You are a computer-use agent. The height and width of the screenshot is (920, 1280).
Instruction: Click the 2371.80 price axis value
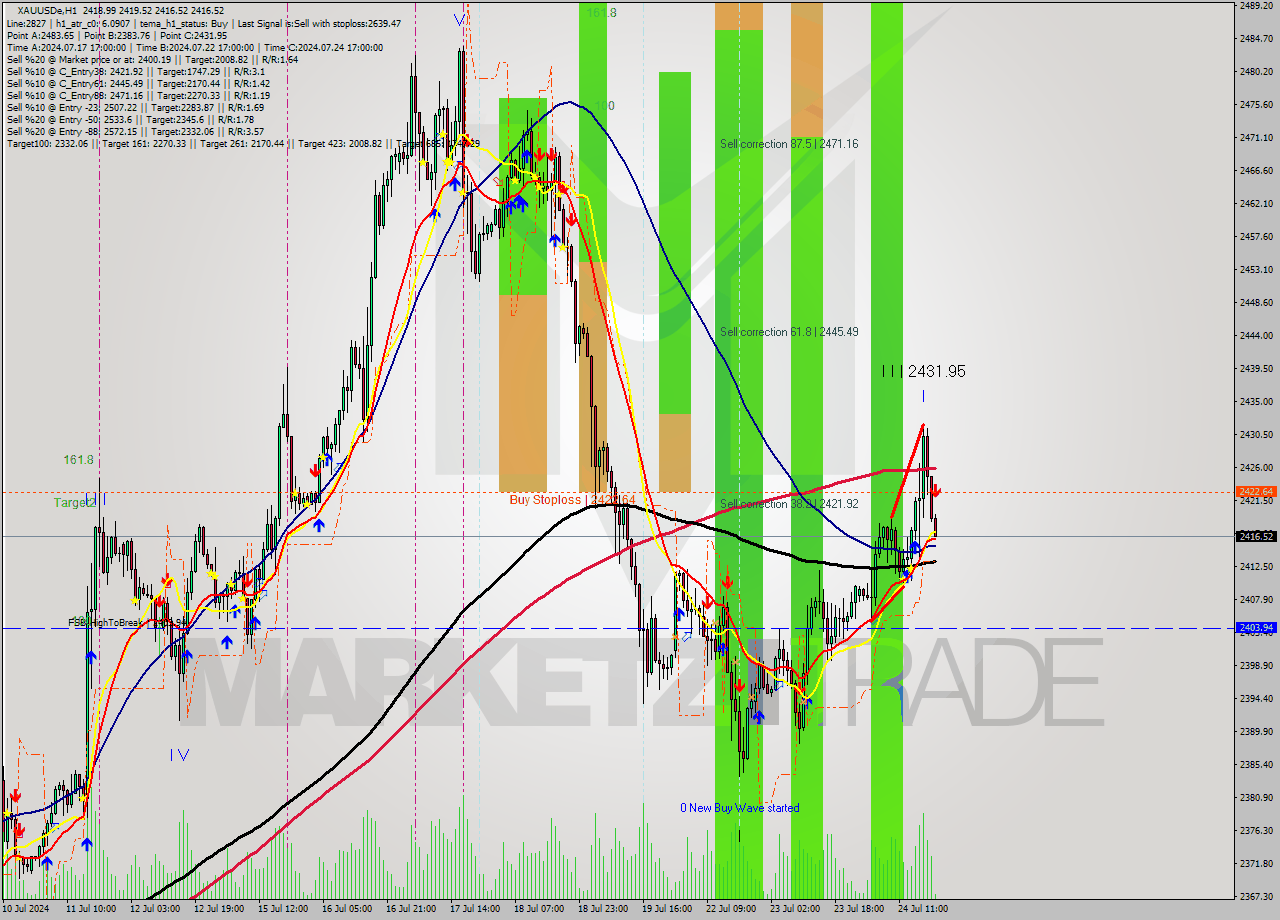click(1256, 864)
